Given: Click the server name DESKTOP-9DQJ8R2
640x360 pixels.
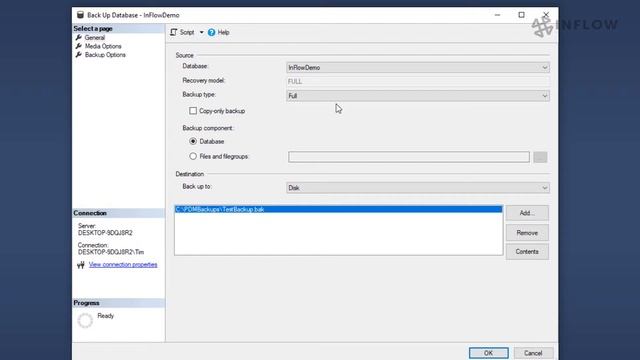Looking at the screenshot, I should point(105,233).
